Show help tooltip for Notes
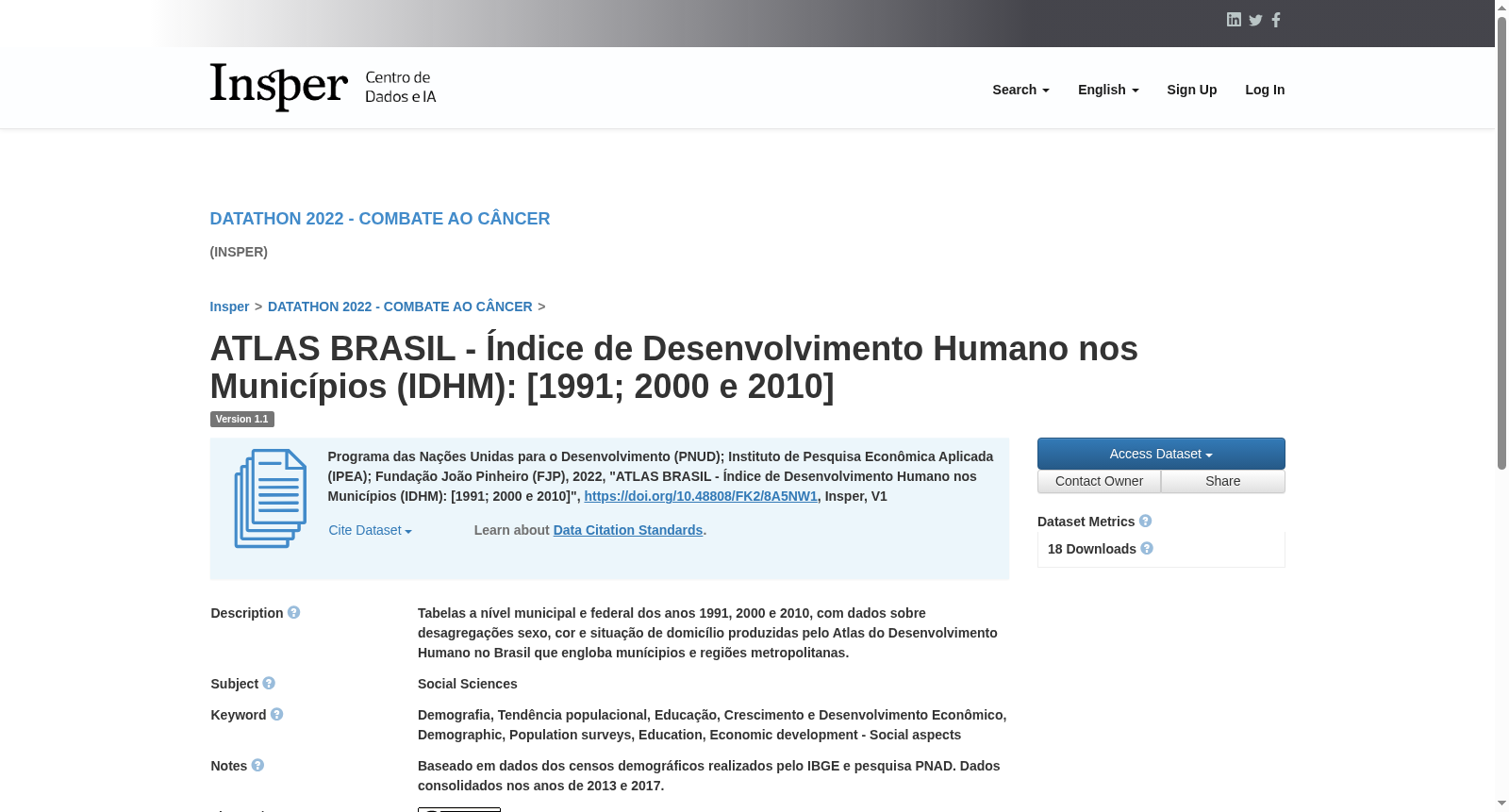1509x812 pixels. tap(257, 766)
